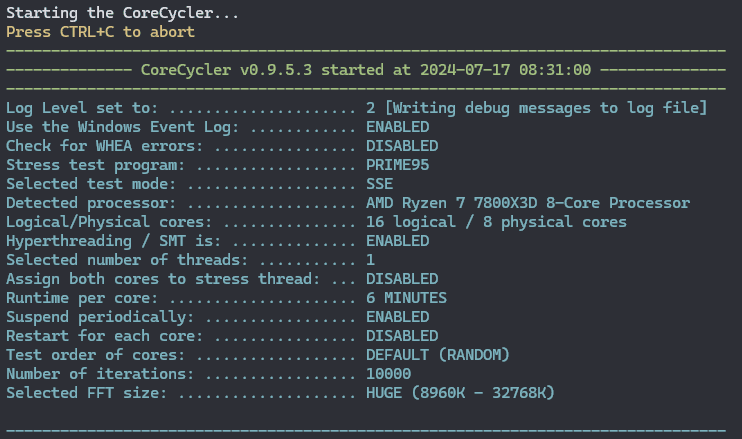
Task: Click the 'Hyperthreading / SMT is:' label
Action: pos(113,241)
